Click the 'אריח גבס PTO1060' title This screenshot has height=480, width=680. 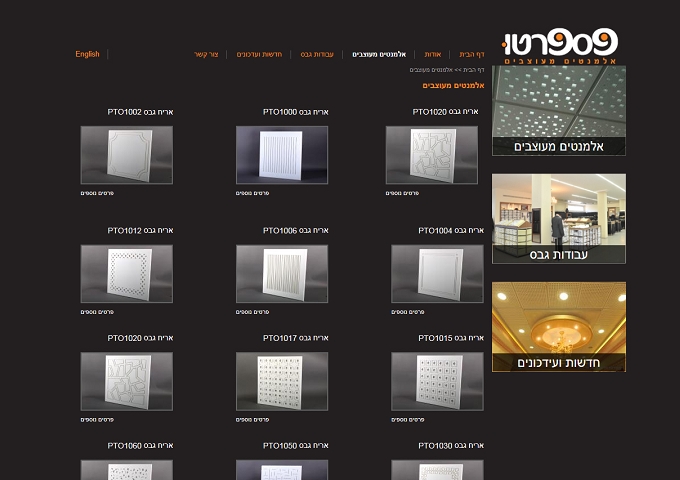click(x=140, y=445)
